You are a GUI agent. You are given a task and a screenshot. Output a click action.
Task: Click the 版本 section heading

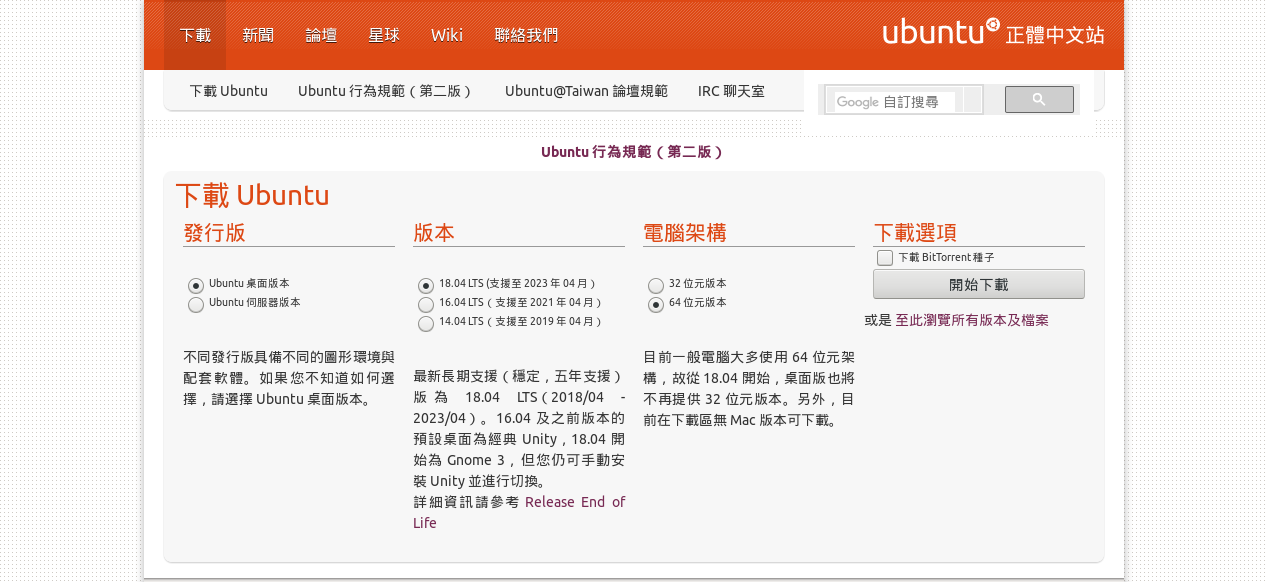[x=434, y=233]
